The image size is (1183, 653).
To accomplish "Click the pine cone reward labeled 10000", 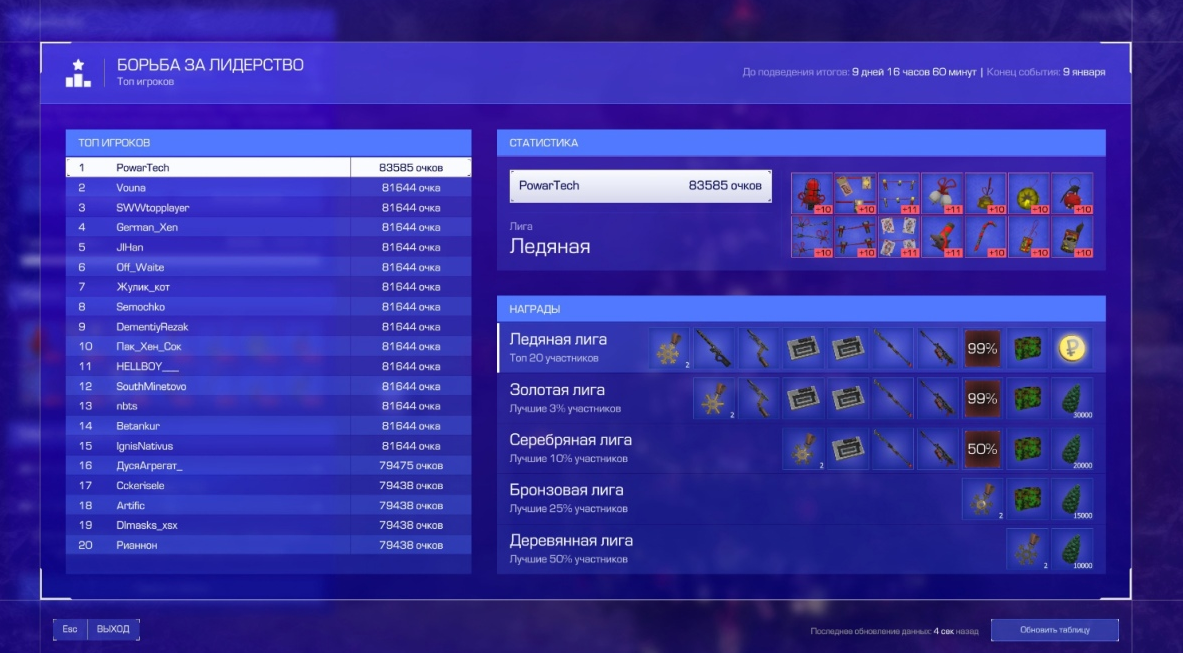I will pos(1072,549).
